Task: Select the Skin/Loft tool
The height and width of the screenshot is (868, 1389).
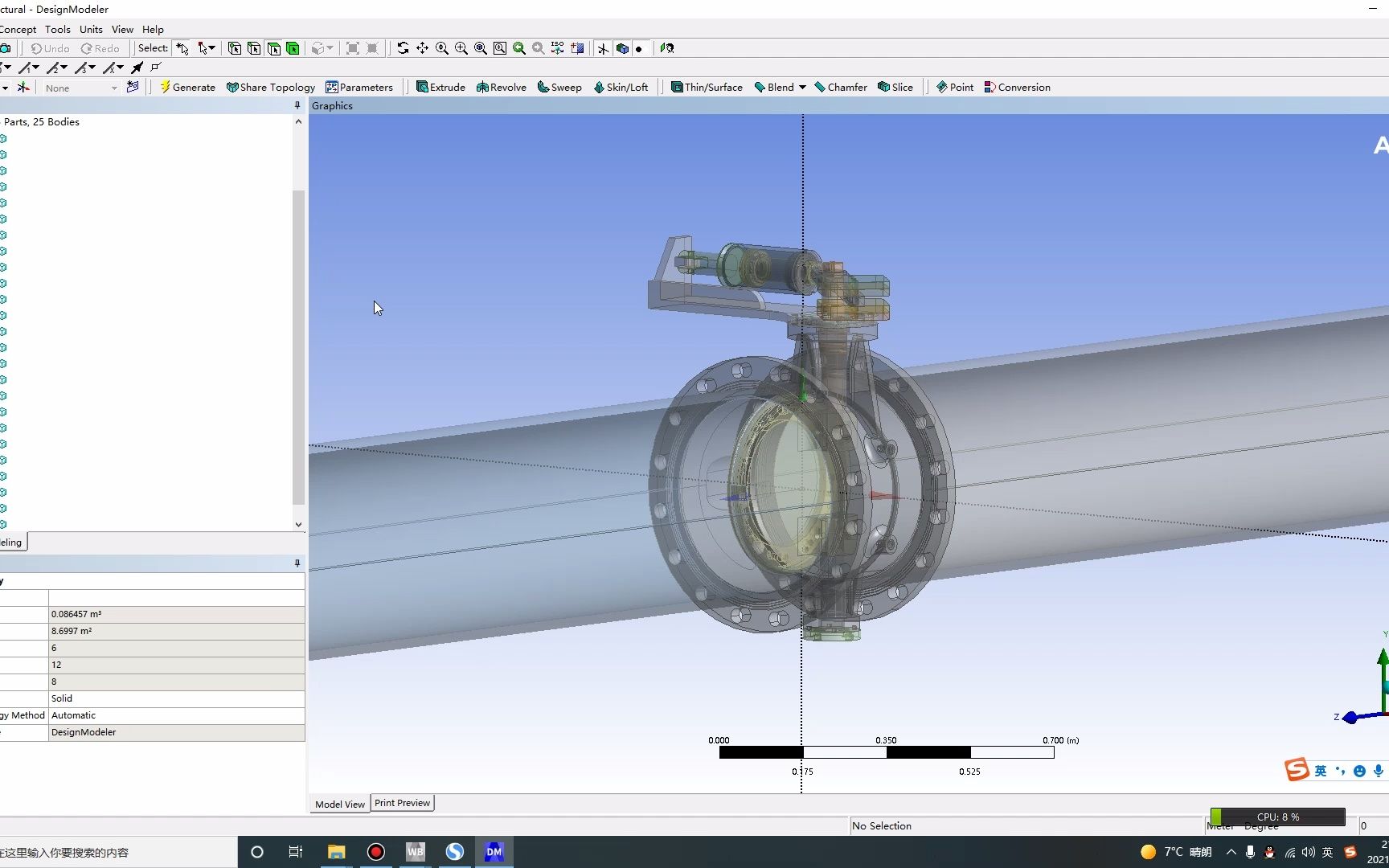Action: (621, 87)
